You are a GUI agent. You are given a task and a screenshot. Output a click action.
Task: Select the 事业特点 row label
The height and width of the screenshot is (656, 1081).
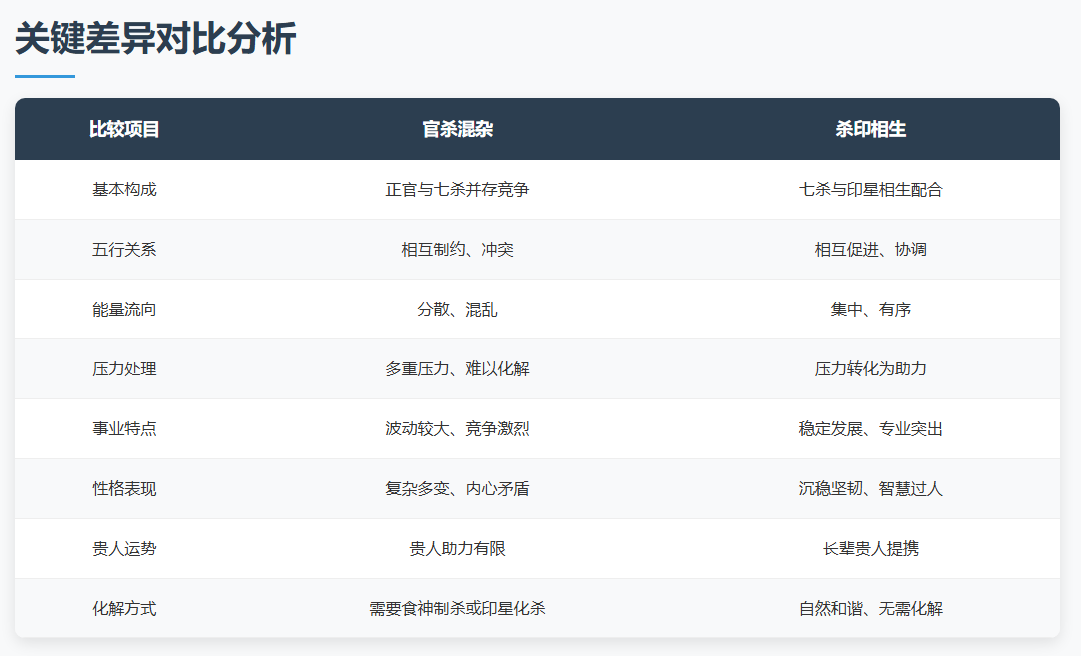[x=124, y=429]
